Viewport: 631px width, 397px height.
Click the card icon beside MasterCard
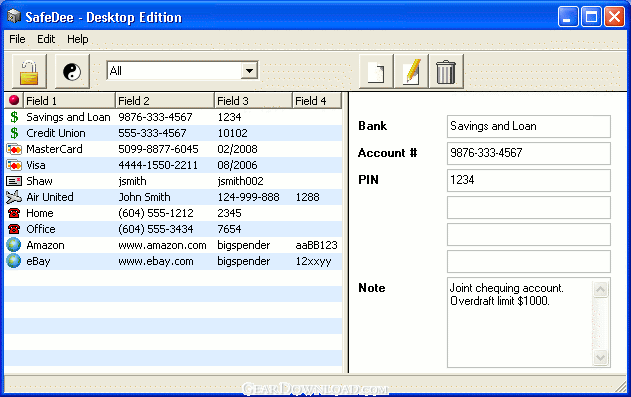[14, 149]
